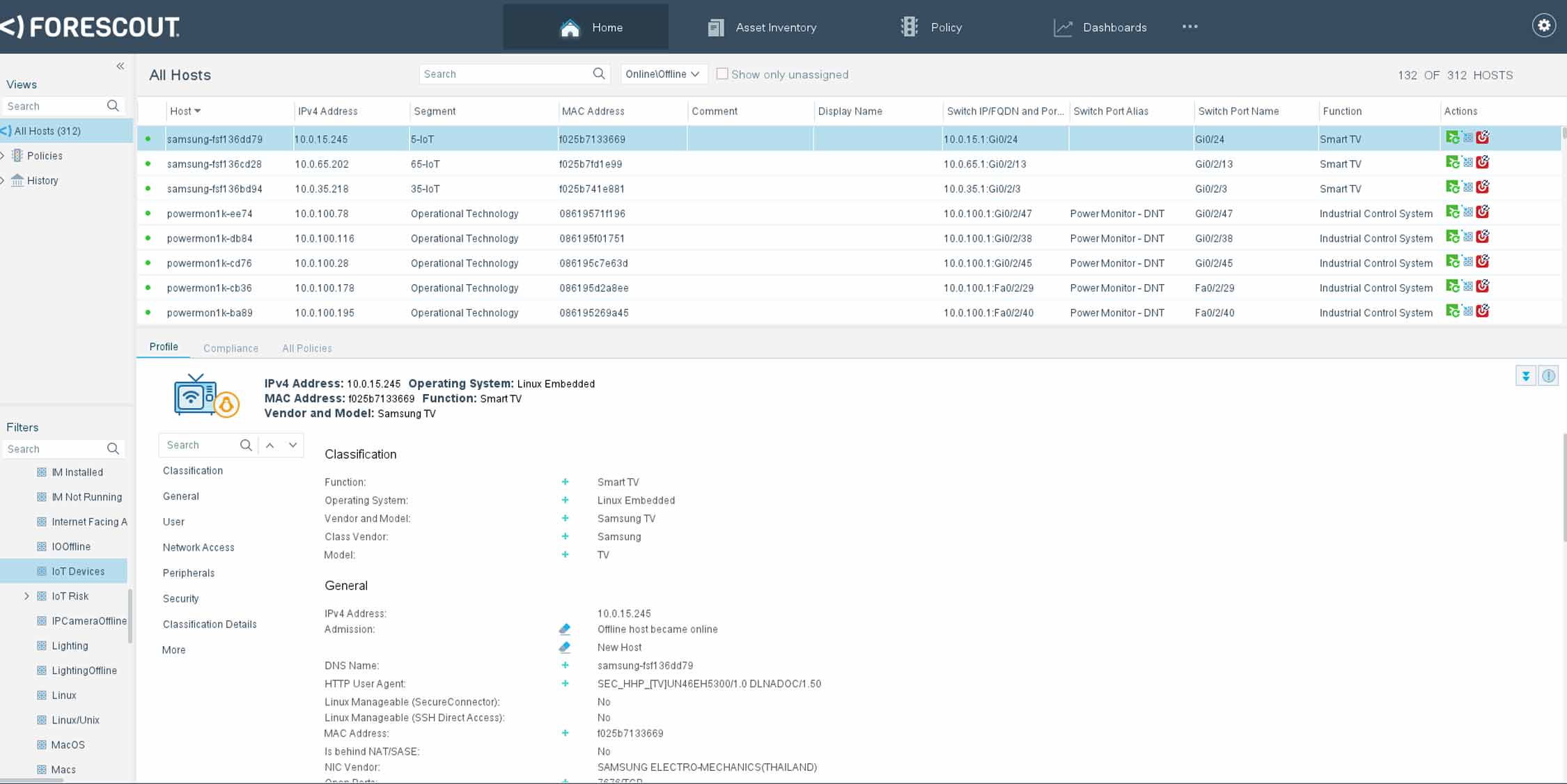Open the Online\Offline dropdown
1567x784 pixels.
(664, 74)
